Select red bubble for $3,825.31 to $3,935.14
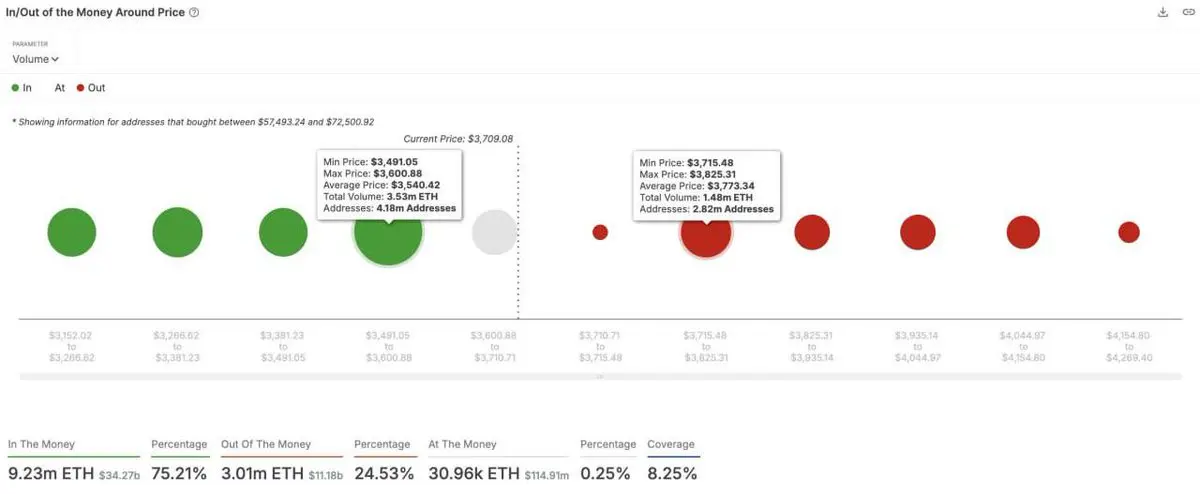 coord(812,232)
